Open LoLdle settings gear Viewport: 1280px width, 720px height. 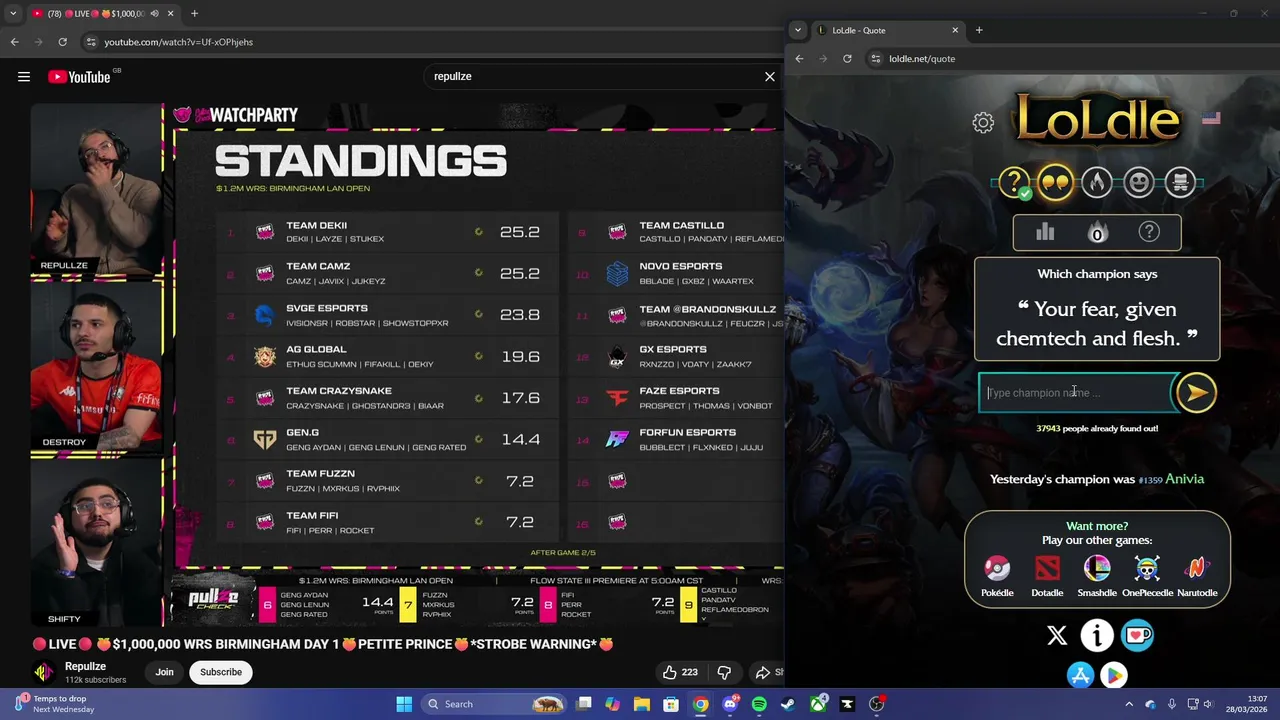tap(983, 122)
